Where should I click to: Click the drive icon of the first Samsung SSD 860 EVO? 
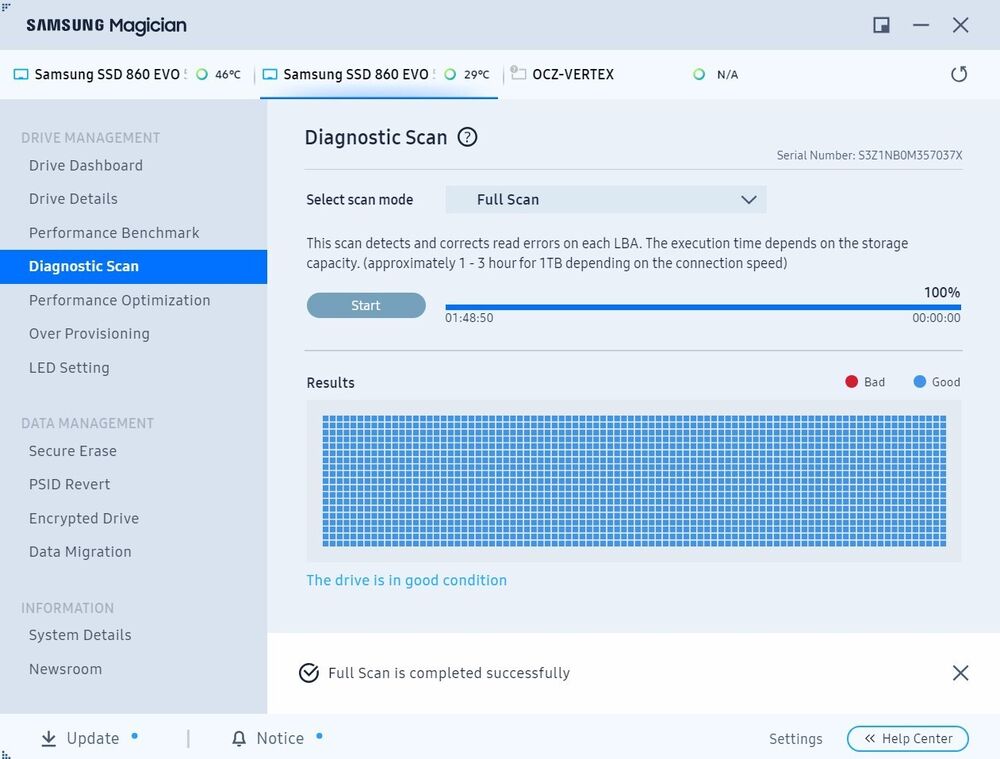(21, 74)
